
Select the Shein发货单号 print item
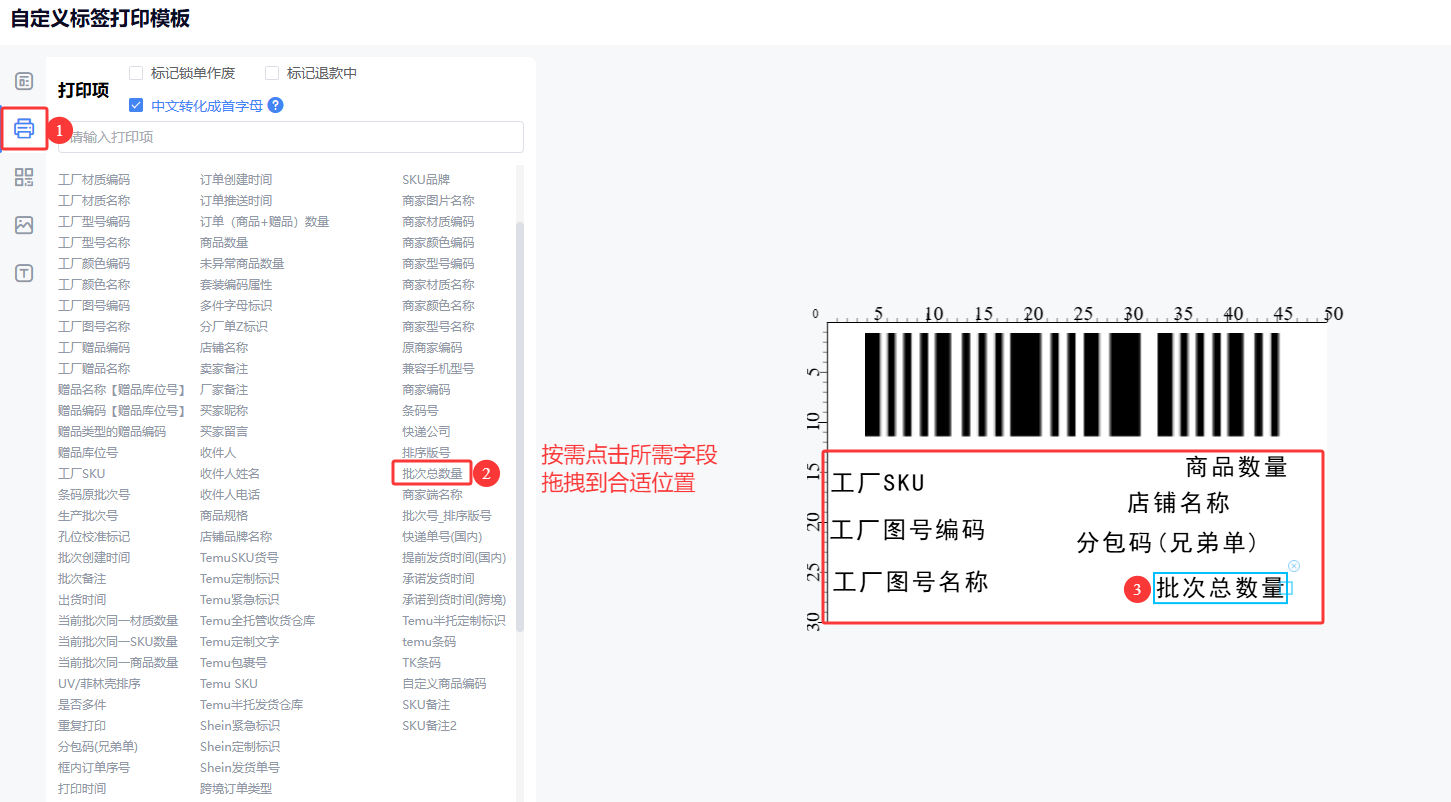tap(240, 768)
